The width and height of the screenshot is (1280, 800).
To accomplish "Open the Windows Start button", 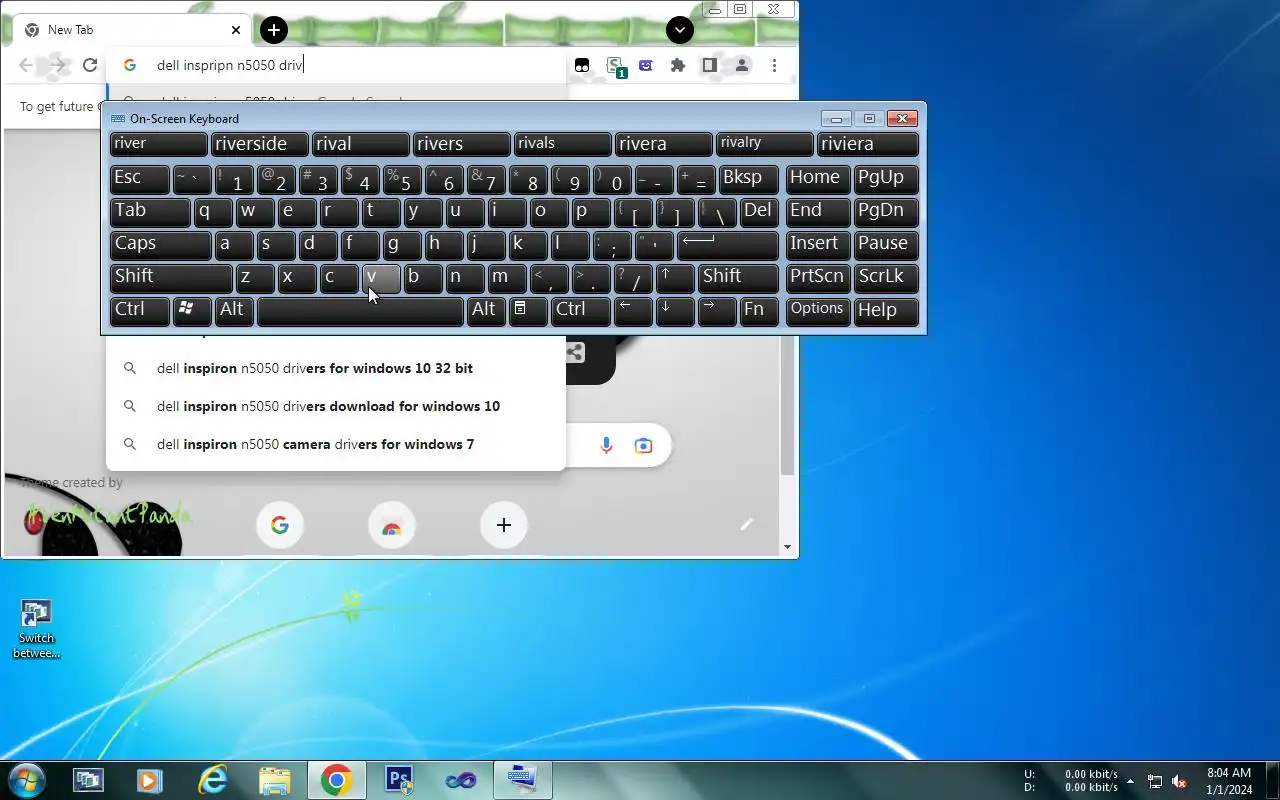I will click(26, 780).
